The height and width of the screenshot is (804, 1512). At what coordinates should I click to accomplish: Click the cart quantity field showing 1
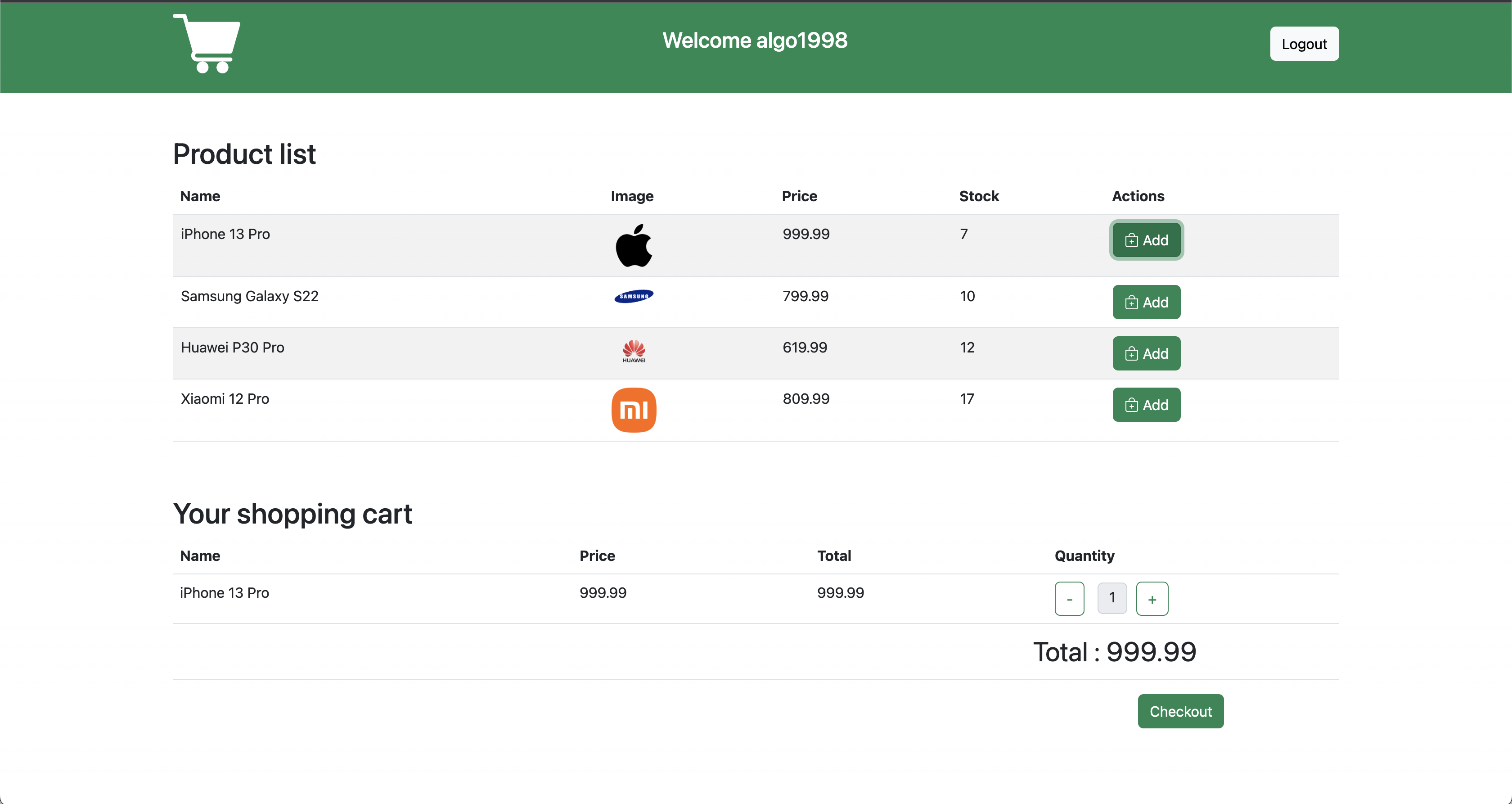1111,598
